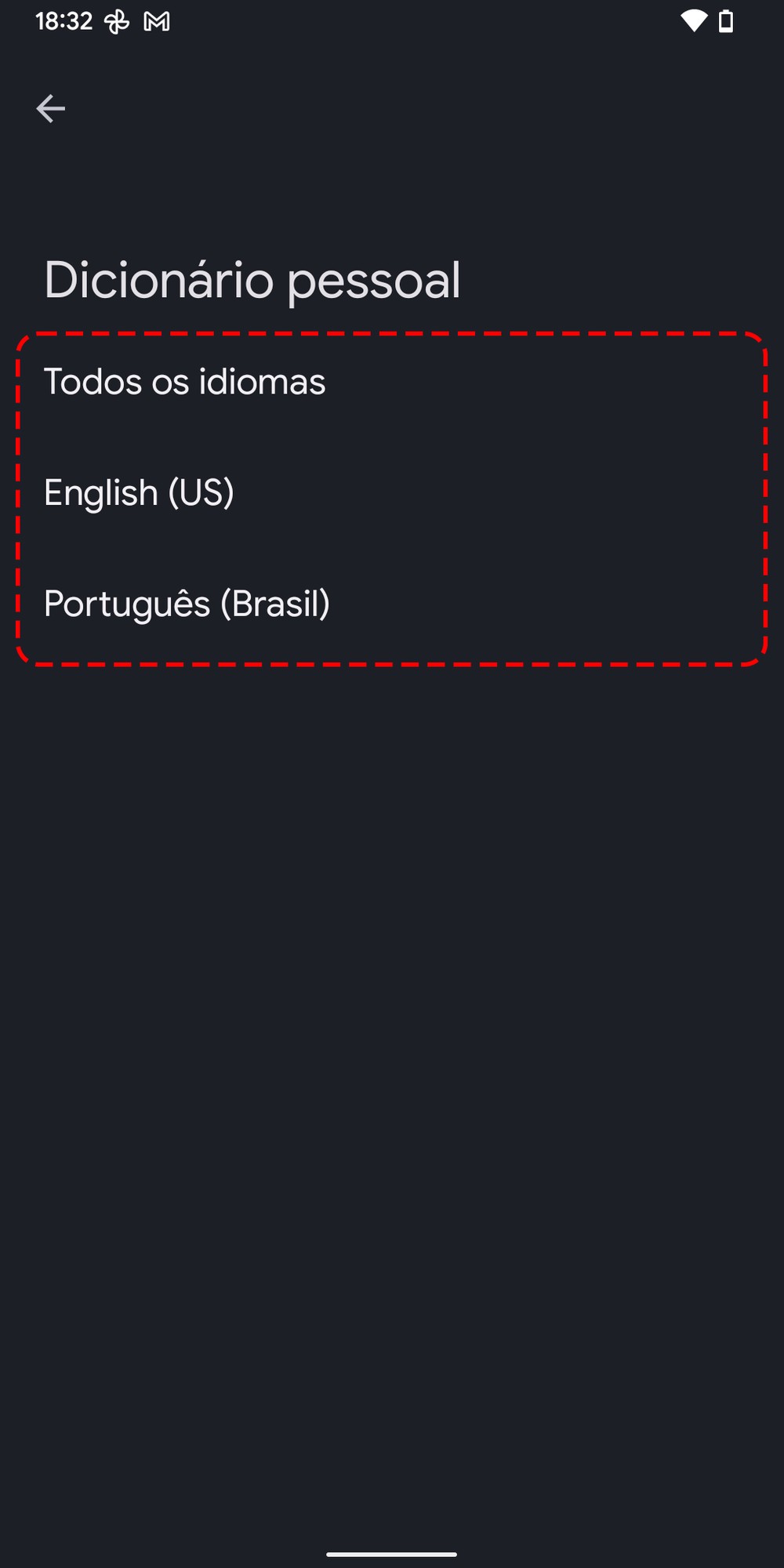
Task: Click the Wi-Fi signal icon
Action: point(693,21)
